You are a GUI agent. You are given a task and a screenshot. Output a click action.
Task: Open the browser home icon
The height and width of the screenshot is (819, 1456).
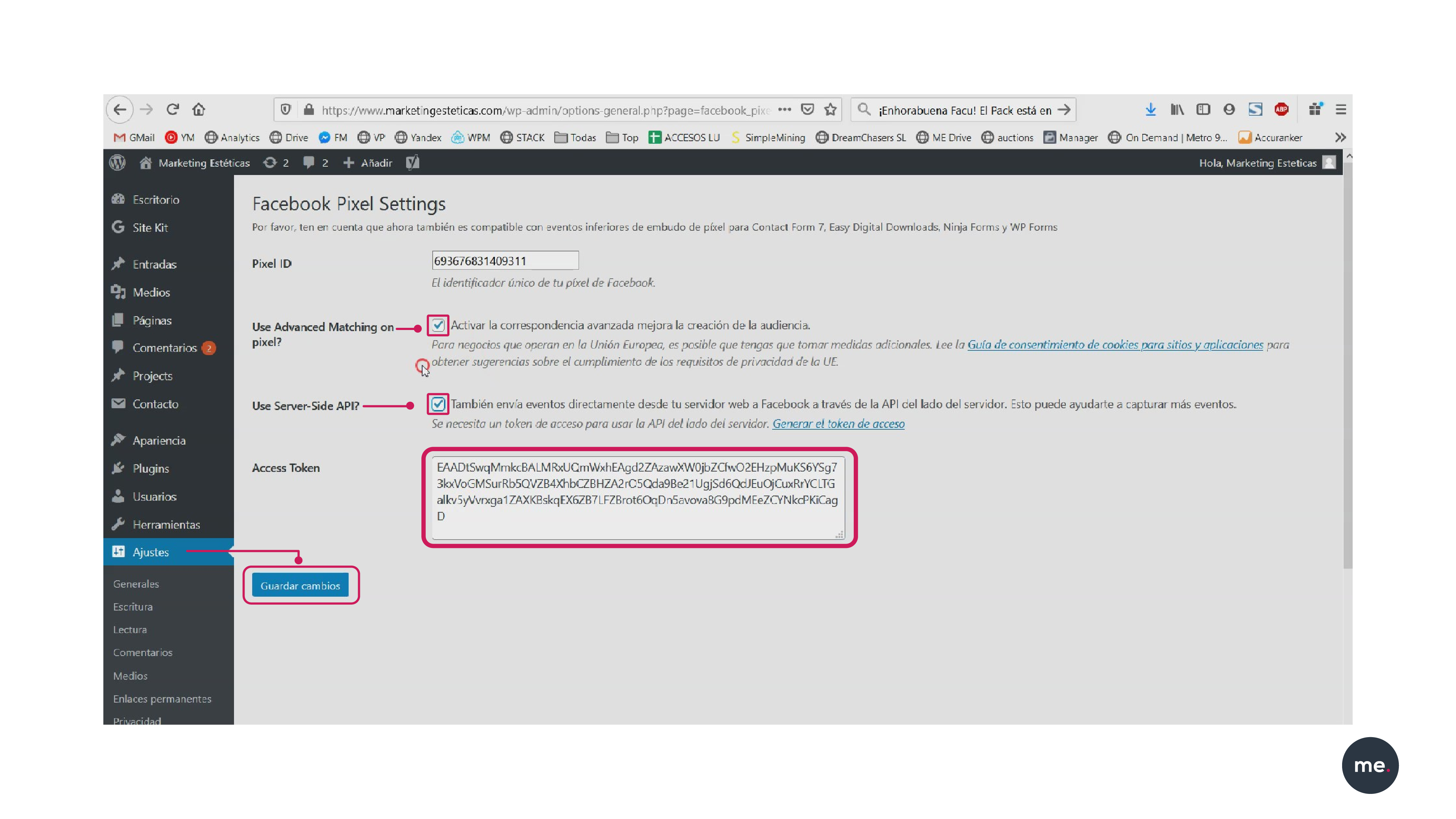(x=198, y=110)
